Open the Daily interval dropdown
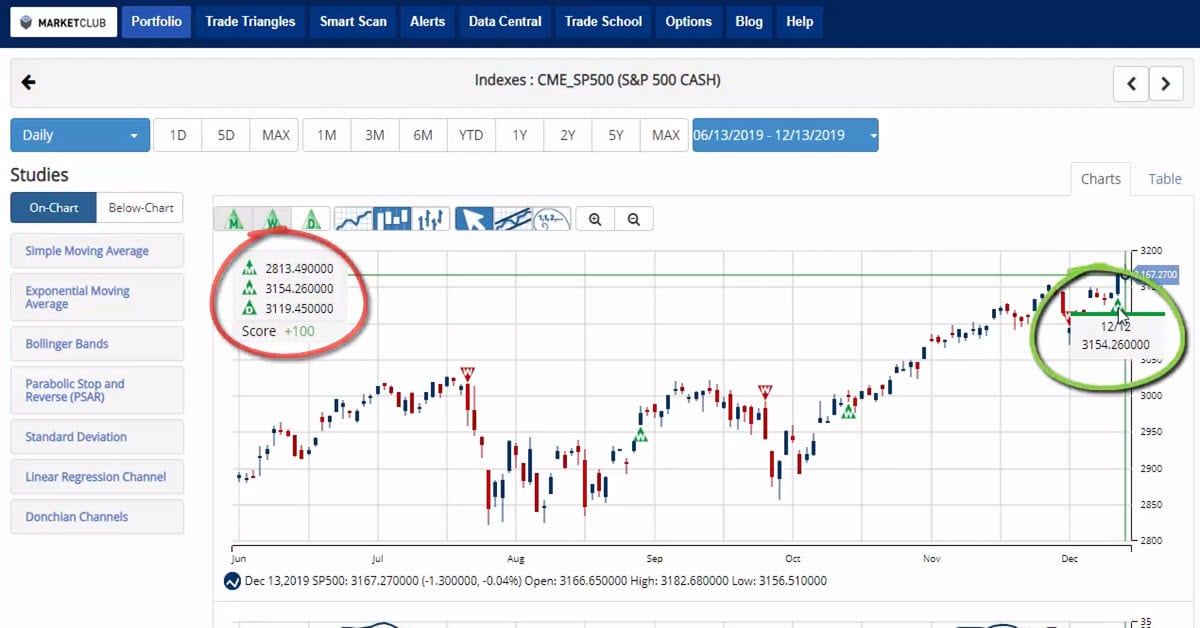 (x=80, y=135)
